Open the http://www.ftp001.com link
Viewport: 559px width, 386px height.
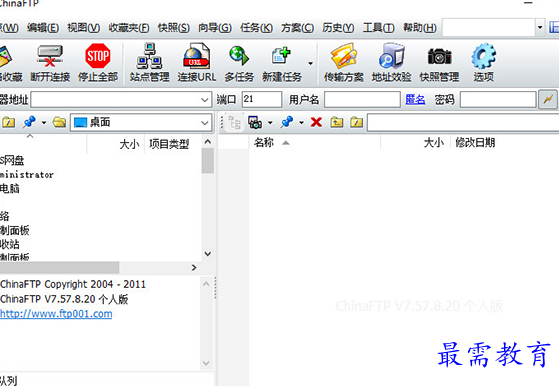(56, 314)
